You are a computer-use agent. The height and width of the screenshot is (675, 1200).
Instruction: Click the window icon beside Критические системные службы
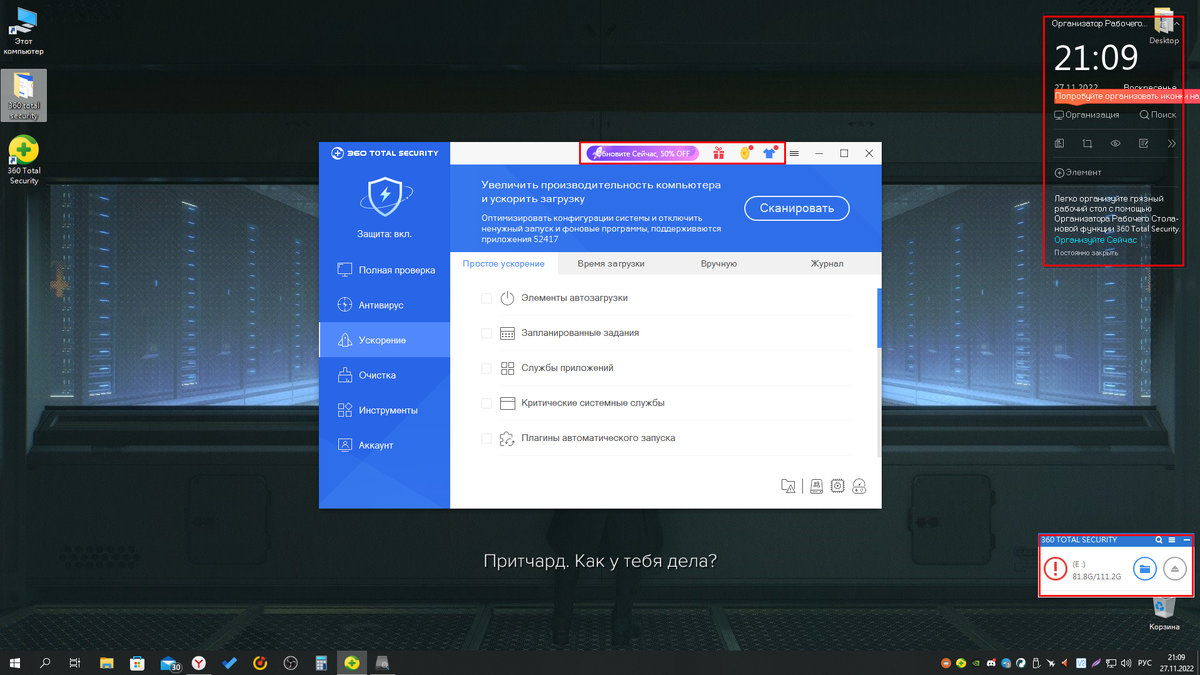(507, 403)
